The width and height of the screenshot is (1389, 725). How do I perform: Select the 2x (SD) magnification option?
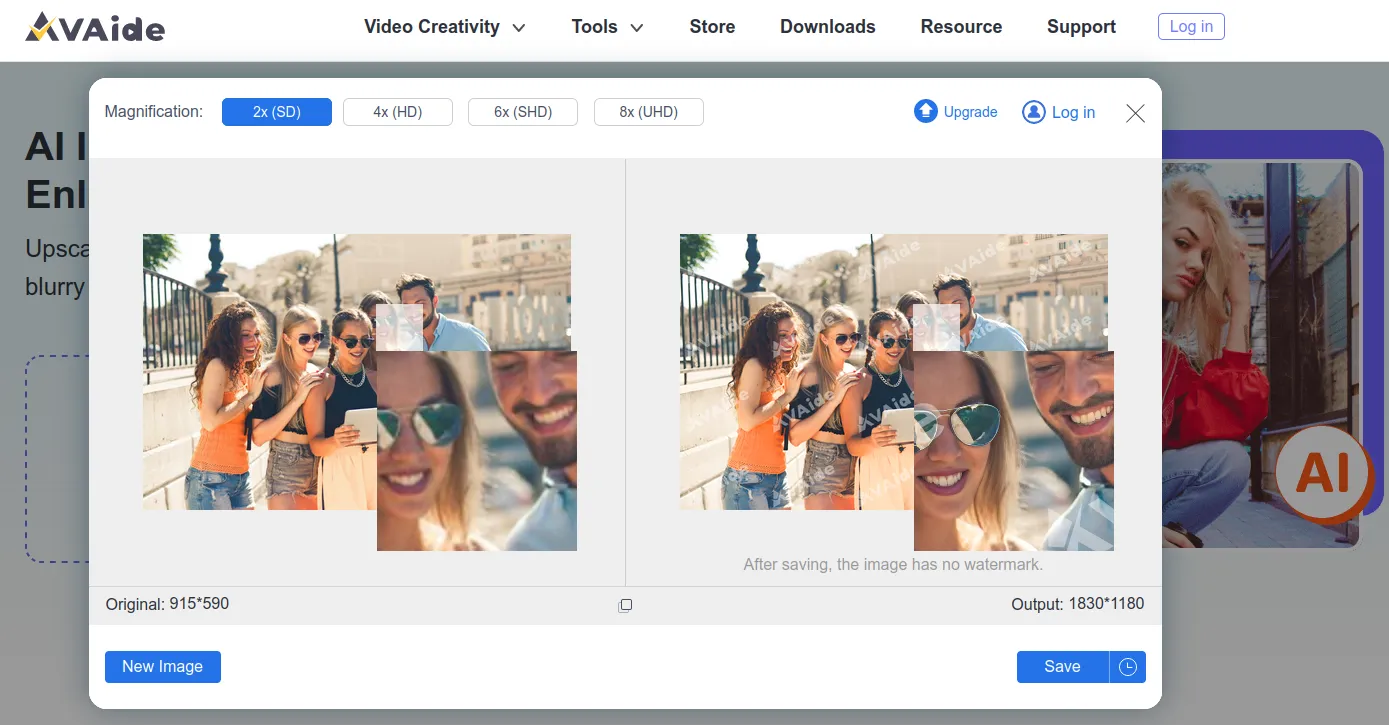(276, 111)
